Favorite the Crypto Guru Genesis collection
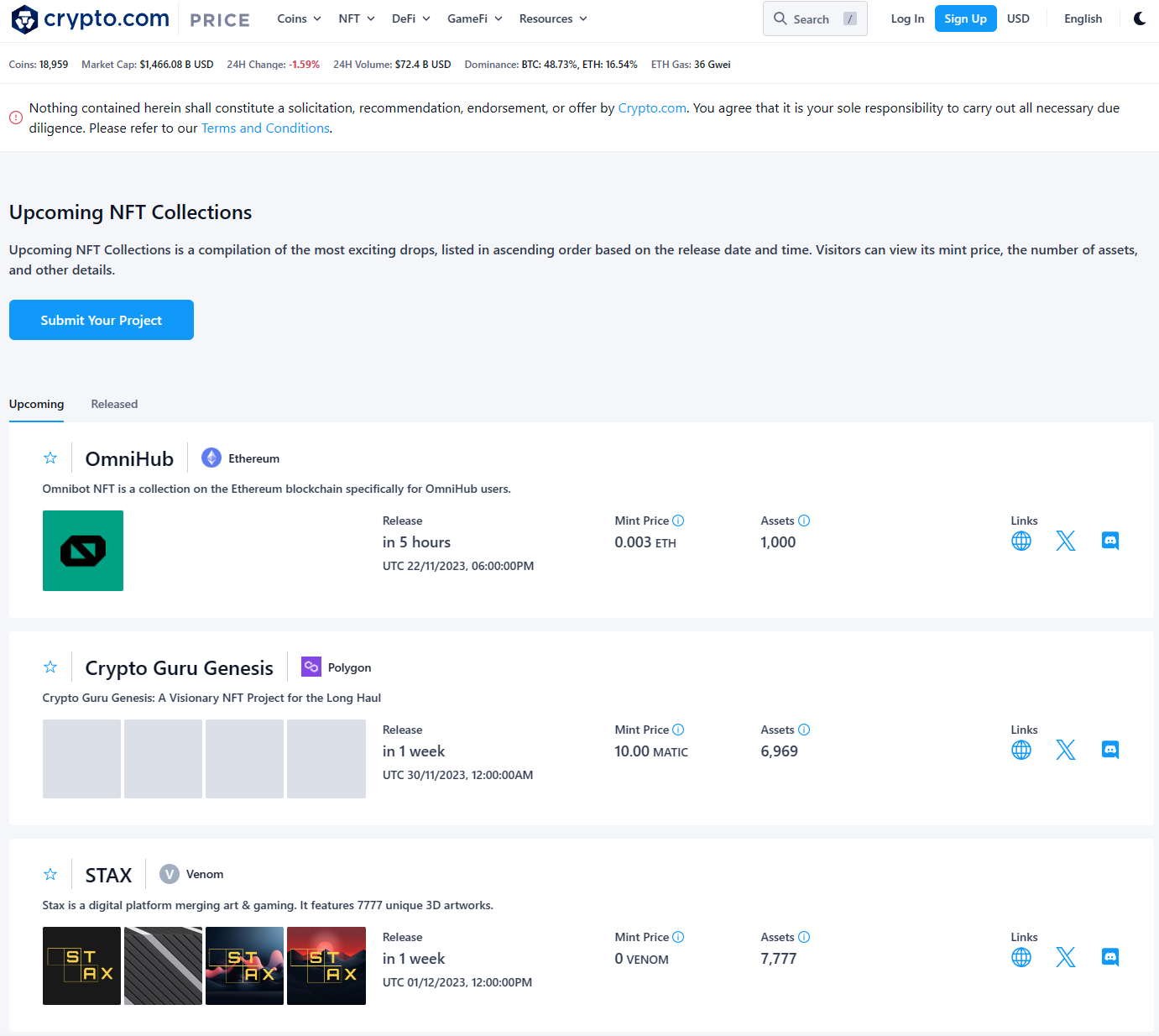 [50, 667]
